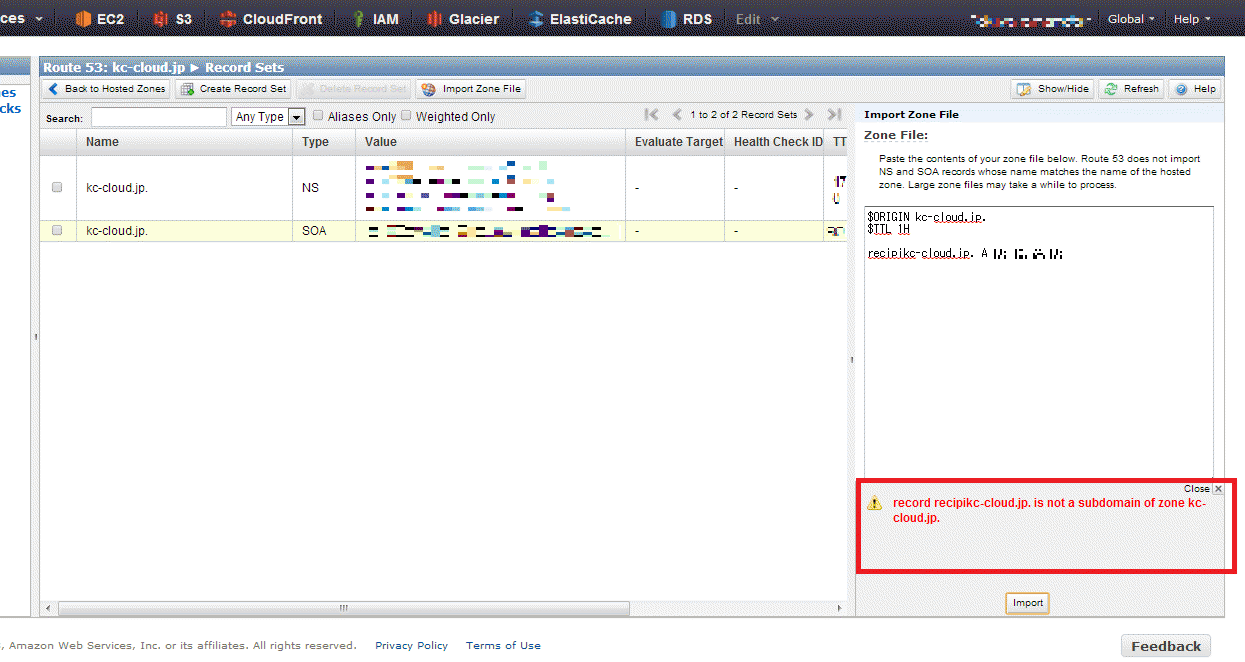Click the Evaluate Target column header
Screen dimensions: 1245x662
(x=675, y=142)
